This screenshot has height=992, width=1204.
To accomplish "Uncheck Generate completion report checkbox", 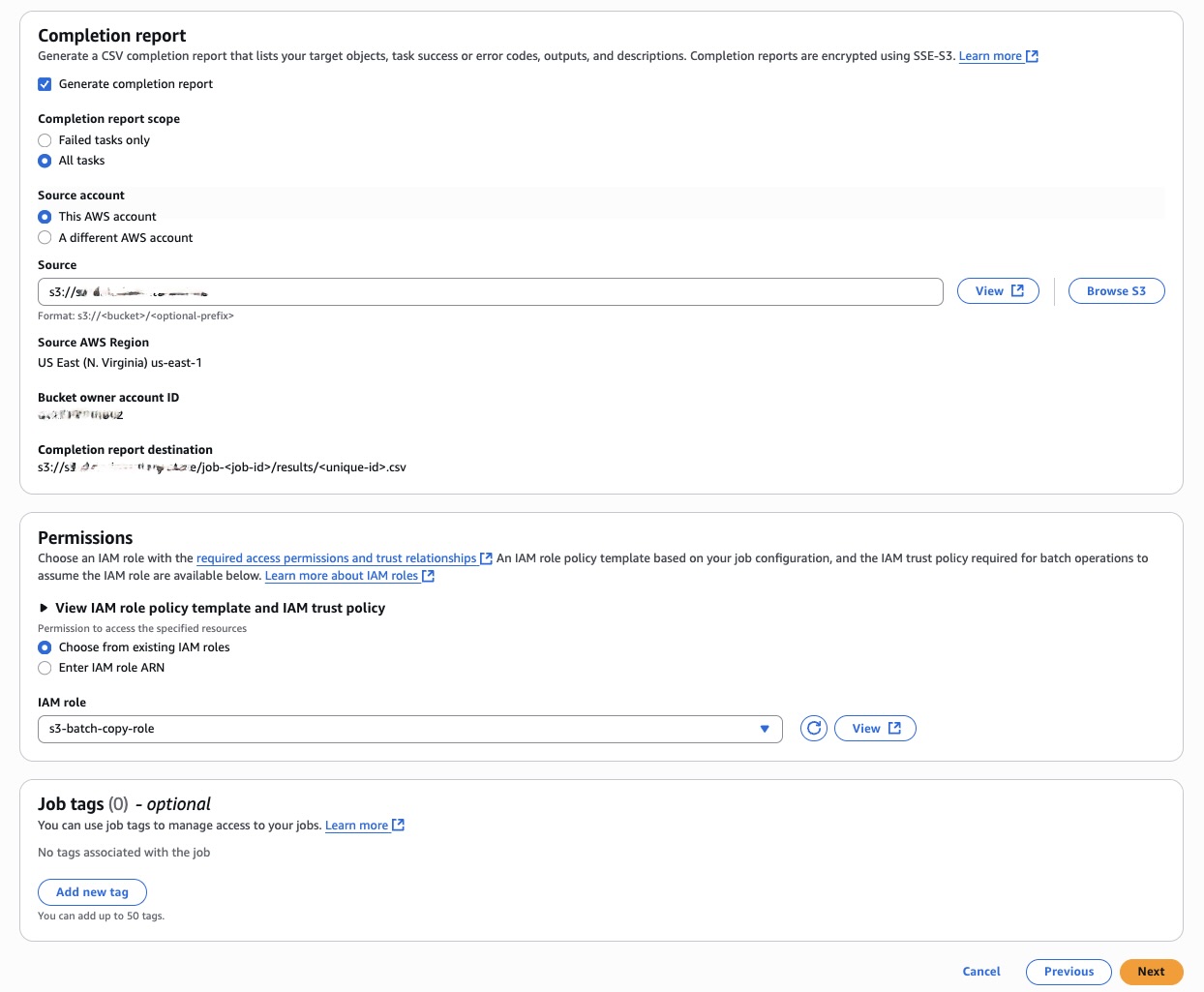I will (45, 84).
